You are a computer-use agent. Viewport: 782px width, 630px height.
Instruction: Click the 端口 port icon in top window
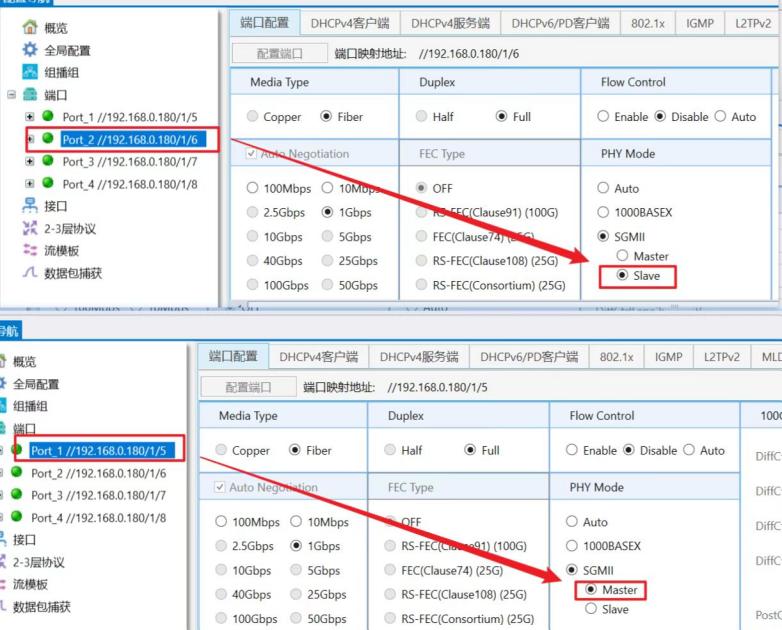(30, 94)
